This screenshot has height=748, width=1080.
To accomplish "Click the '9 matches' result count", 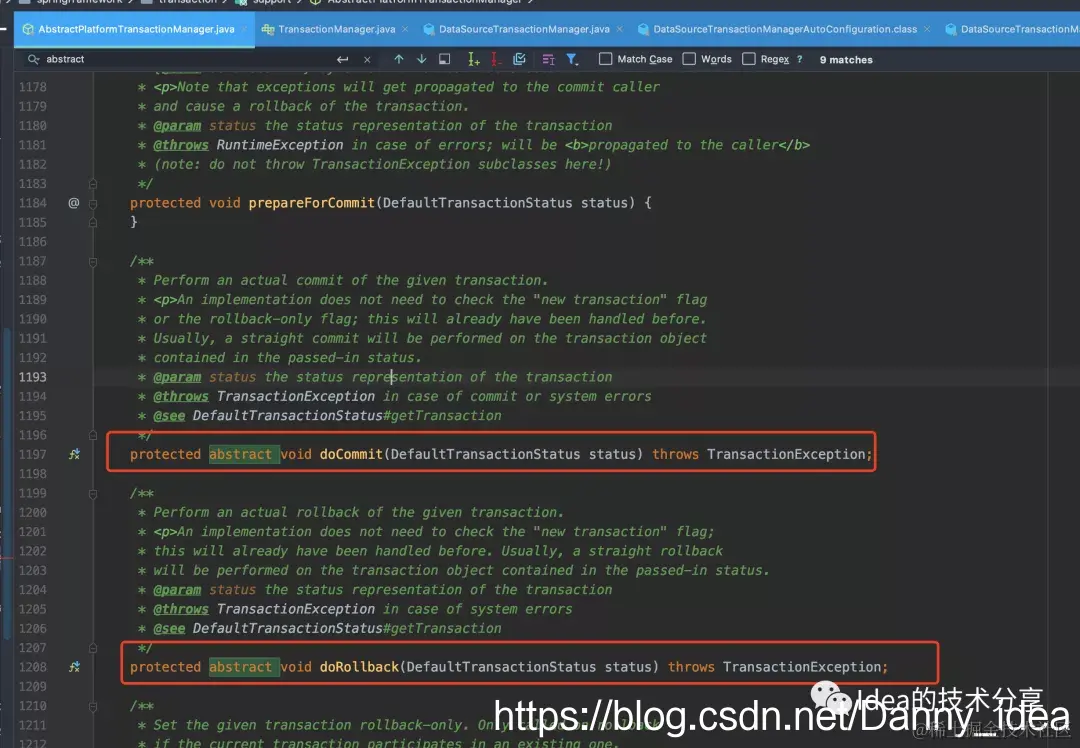I will click(x=846, y=60).
